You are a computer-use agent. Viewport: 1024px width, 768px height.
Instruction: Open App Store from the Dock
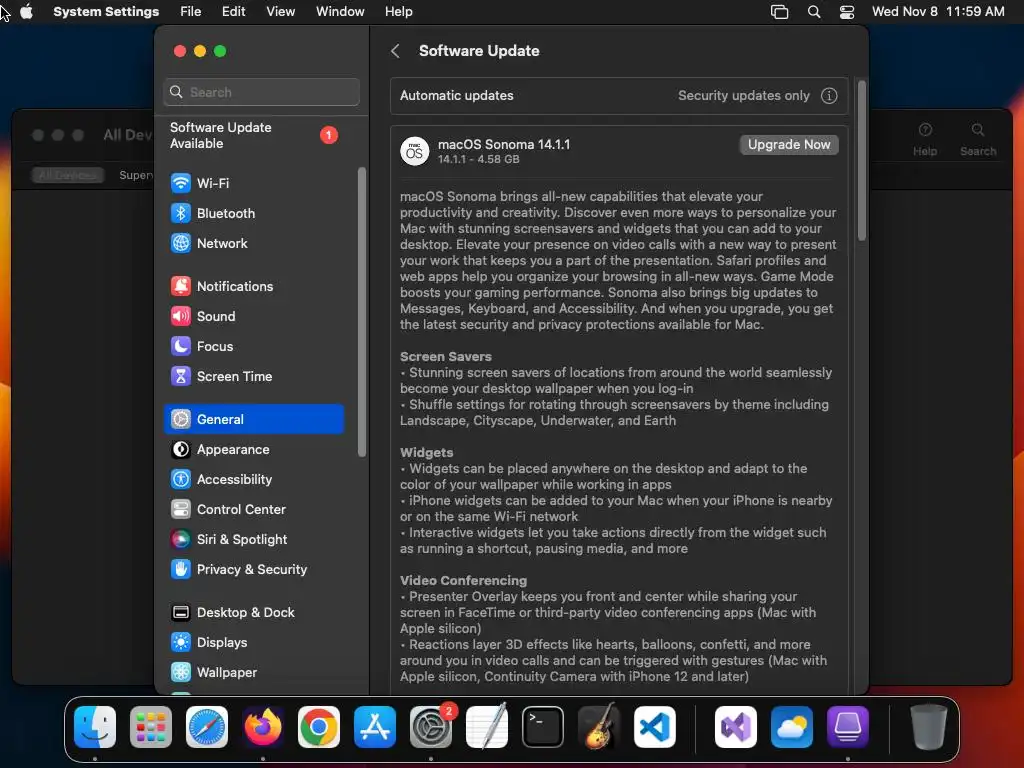pos(375,727)
